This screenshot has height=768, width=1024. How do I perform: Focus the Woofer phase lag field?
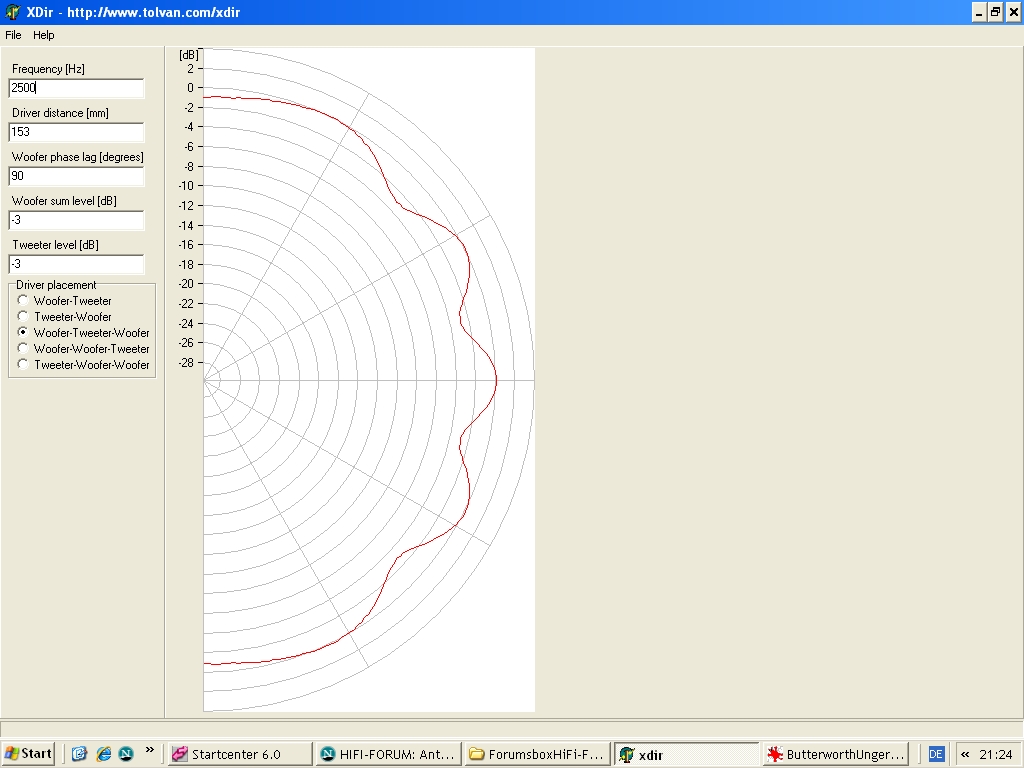pyautogui.click(x=76, y=176)
